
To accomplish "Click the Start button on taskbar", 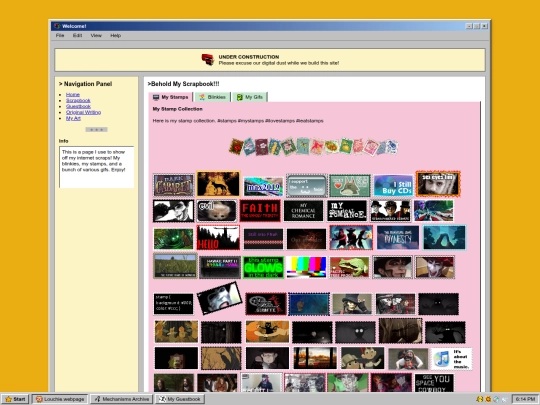I will [15, 399].
